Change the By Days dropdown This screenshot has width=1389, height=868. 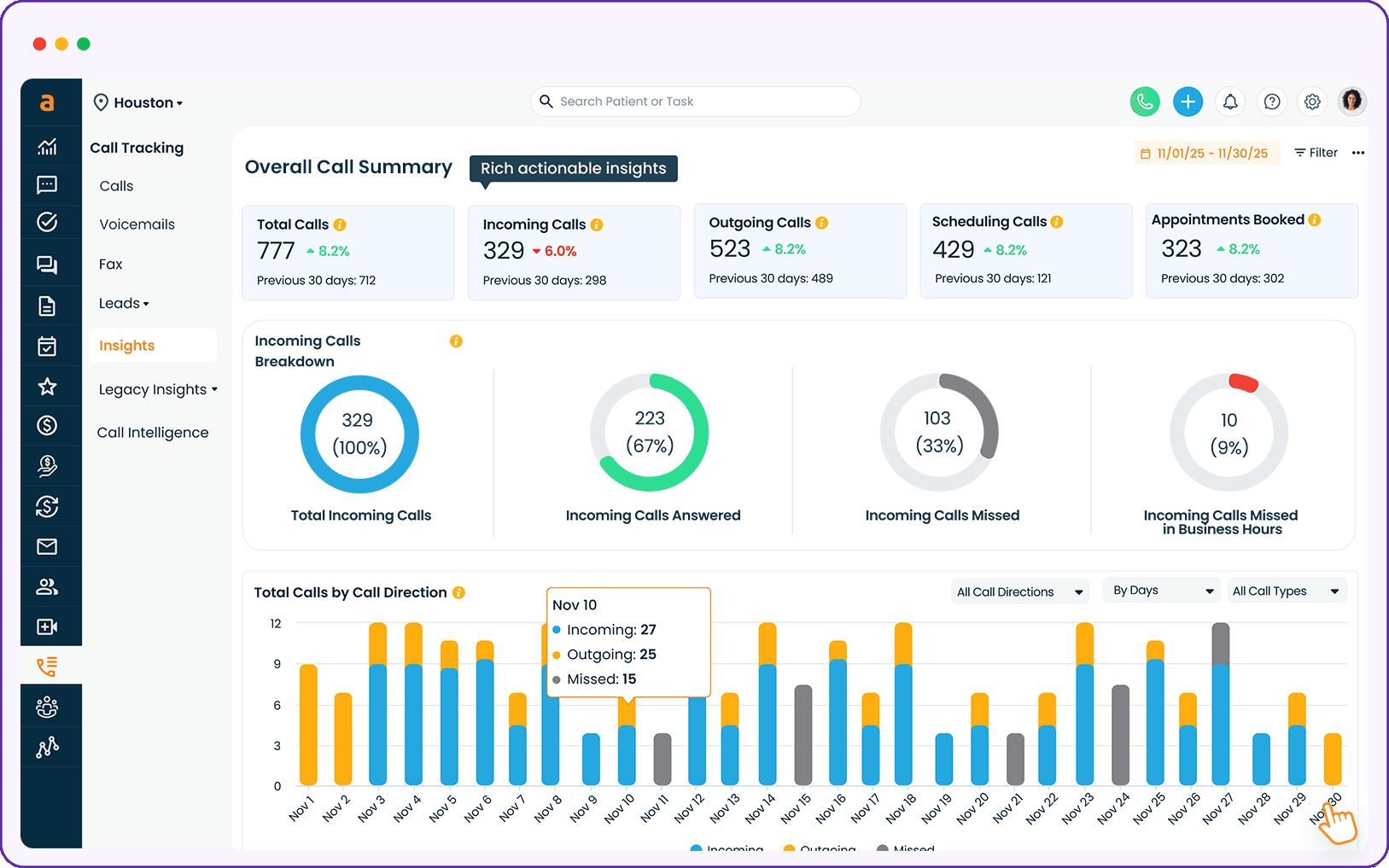[x=1161, y=590]
